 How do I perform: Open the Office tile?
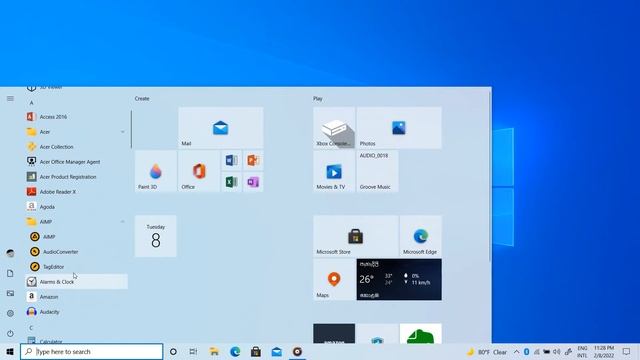[x=199, y=171]
